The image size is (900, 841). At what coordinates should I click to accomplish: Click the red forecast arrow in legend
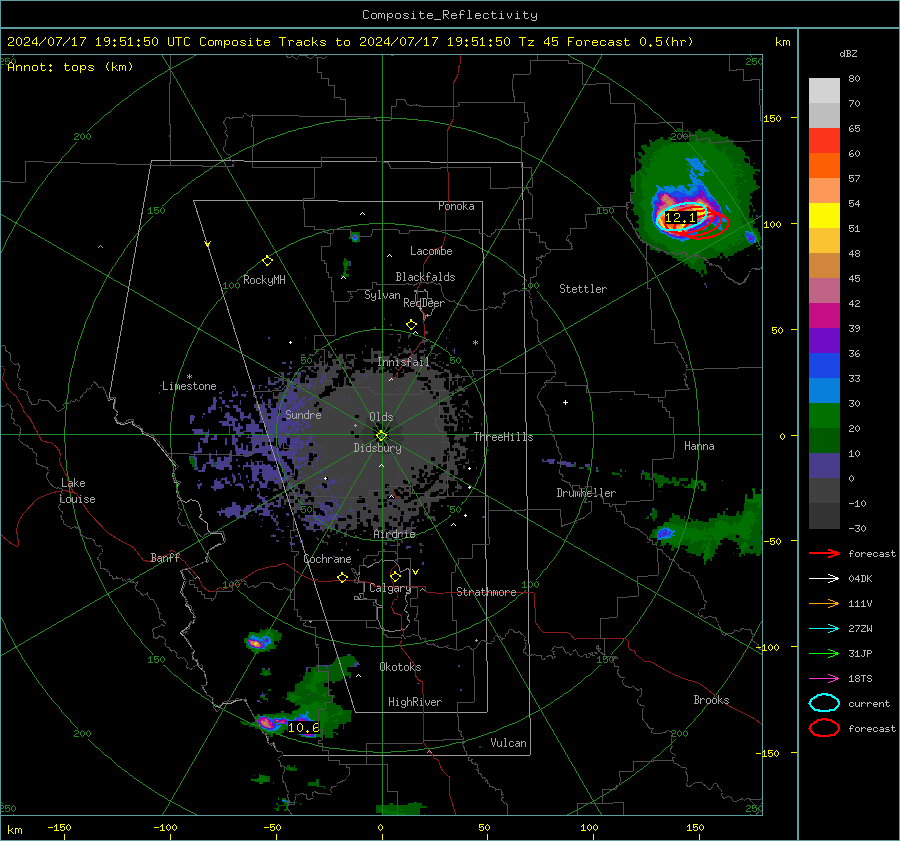[824, 553]
